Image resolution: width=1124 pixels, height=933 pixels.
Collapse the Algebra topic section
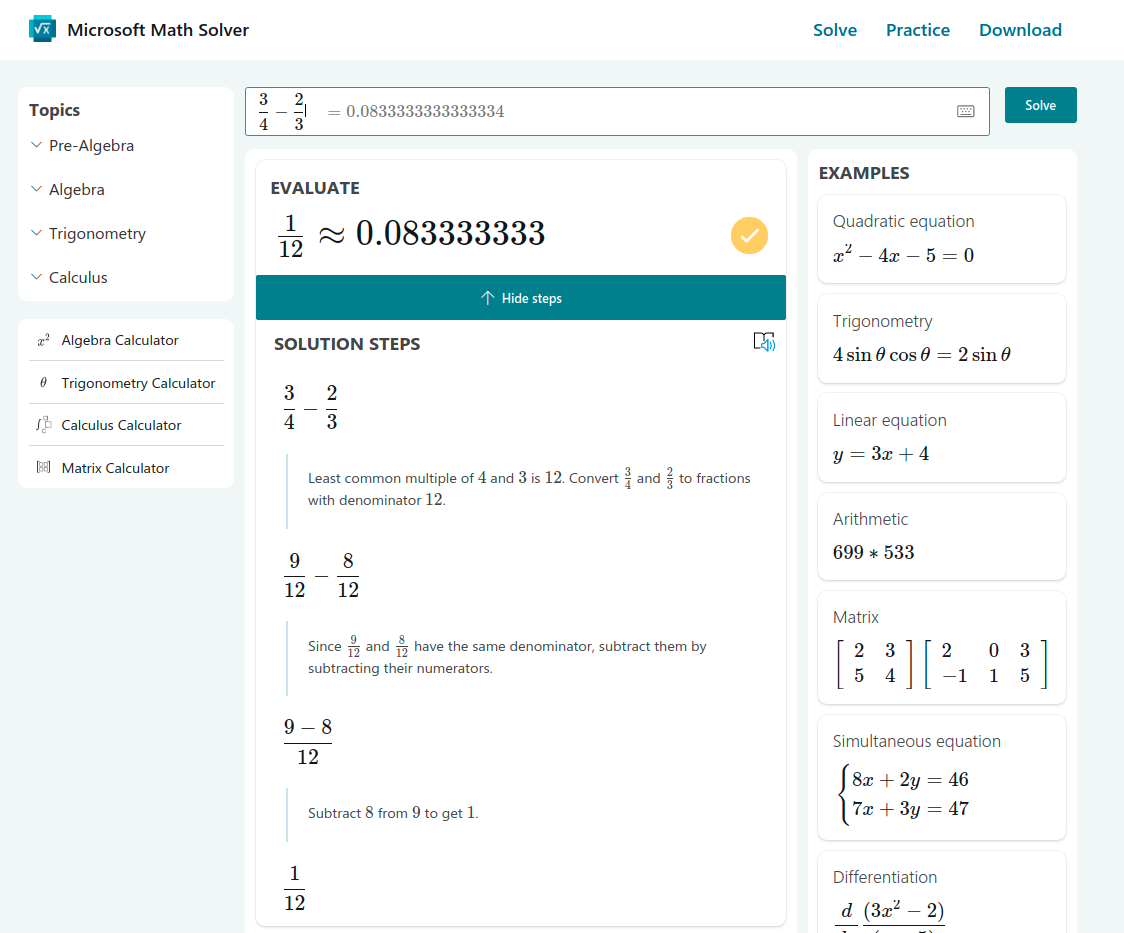point(36,189)
